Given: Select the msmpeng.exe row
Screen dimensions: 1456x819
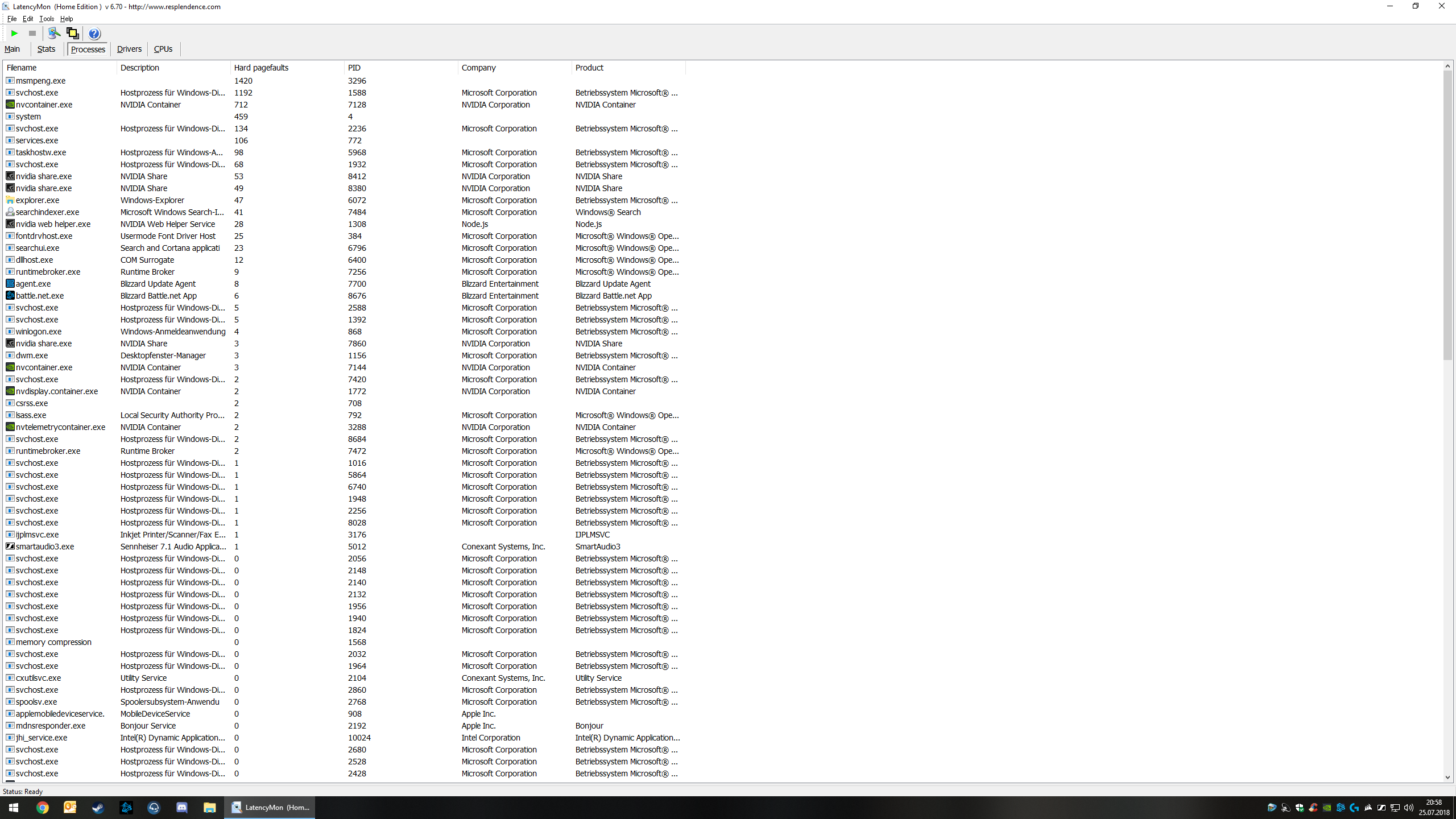Looking at the screenshot, I should tap(40, 81).
